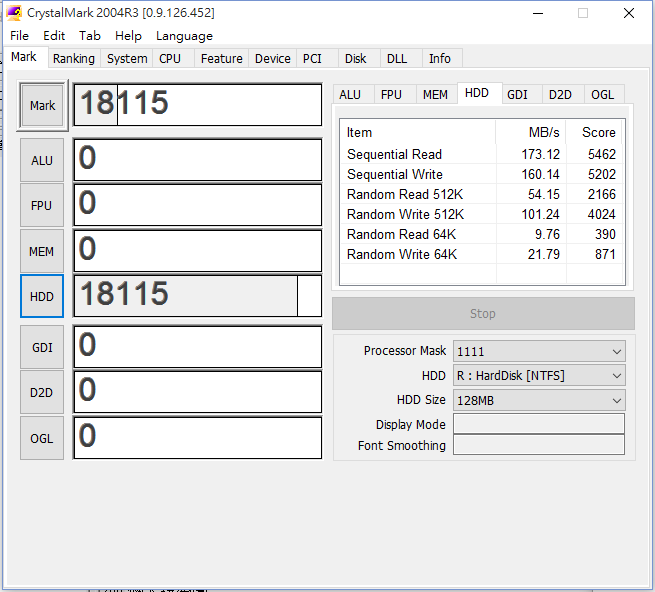The height and width of the screenshot is (592, 655).
Task: Select the Sequential Read row
Action: 481,155
